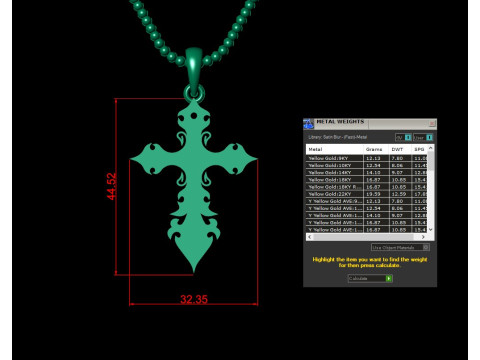Run weight calculation with green play arrow
Image resolution: width=480 pixels, height=360 pixels.
(x=389, y=278)
